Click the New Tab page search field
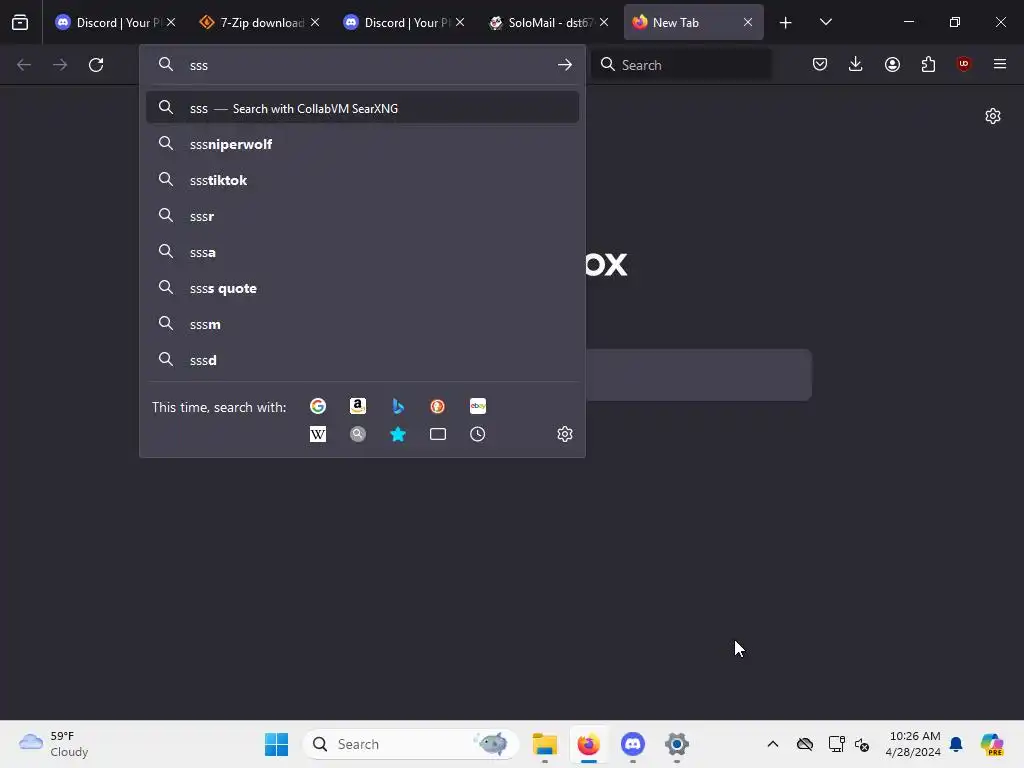The image size is (1024, 768). click(x=699, y=375)
